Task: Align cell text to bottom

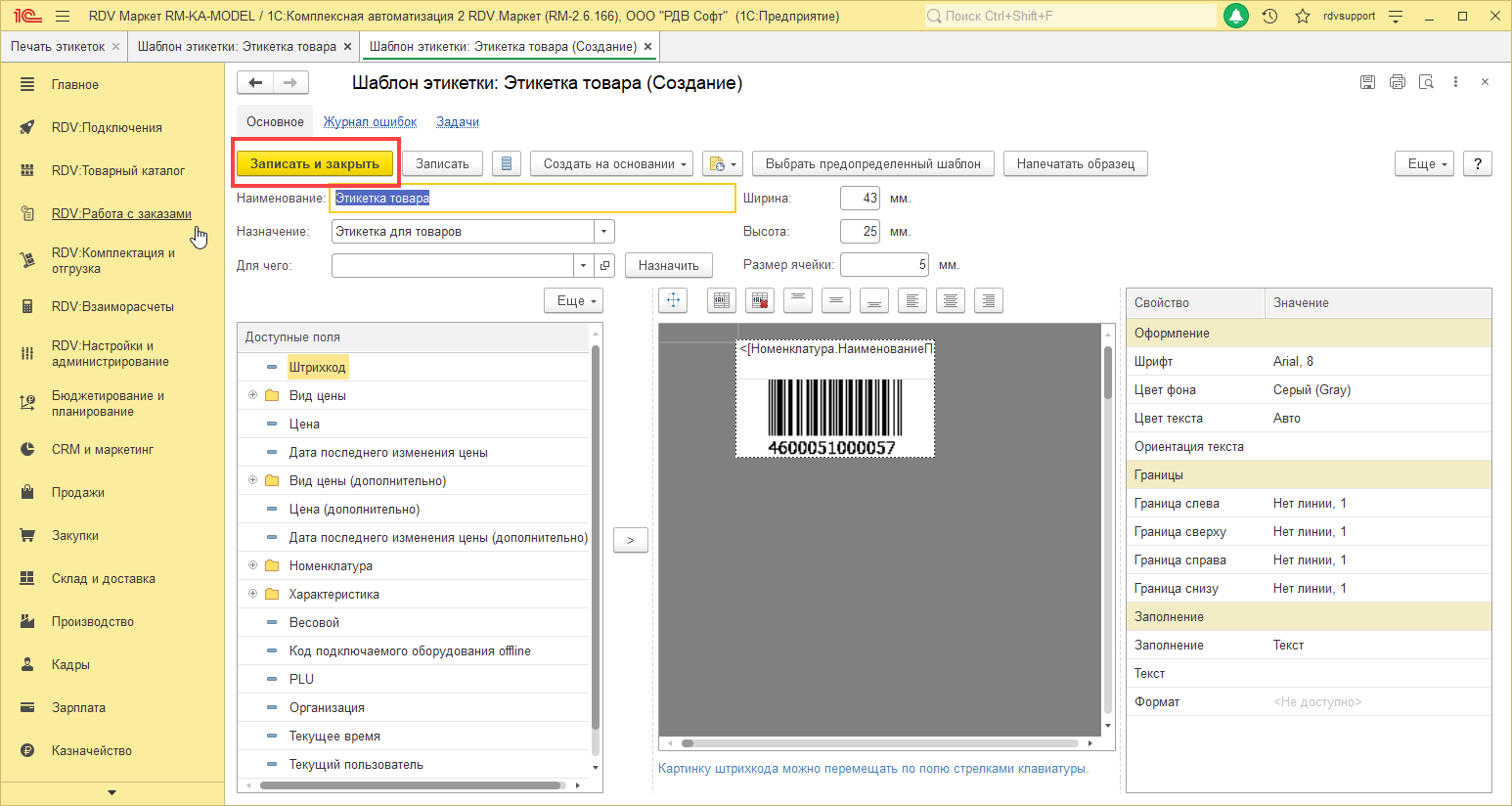Action: click(x=874, y=301)
